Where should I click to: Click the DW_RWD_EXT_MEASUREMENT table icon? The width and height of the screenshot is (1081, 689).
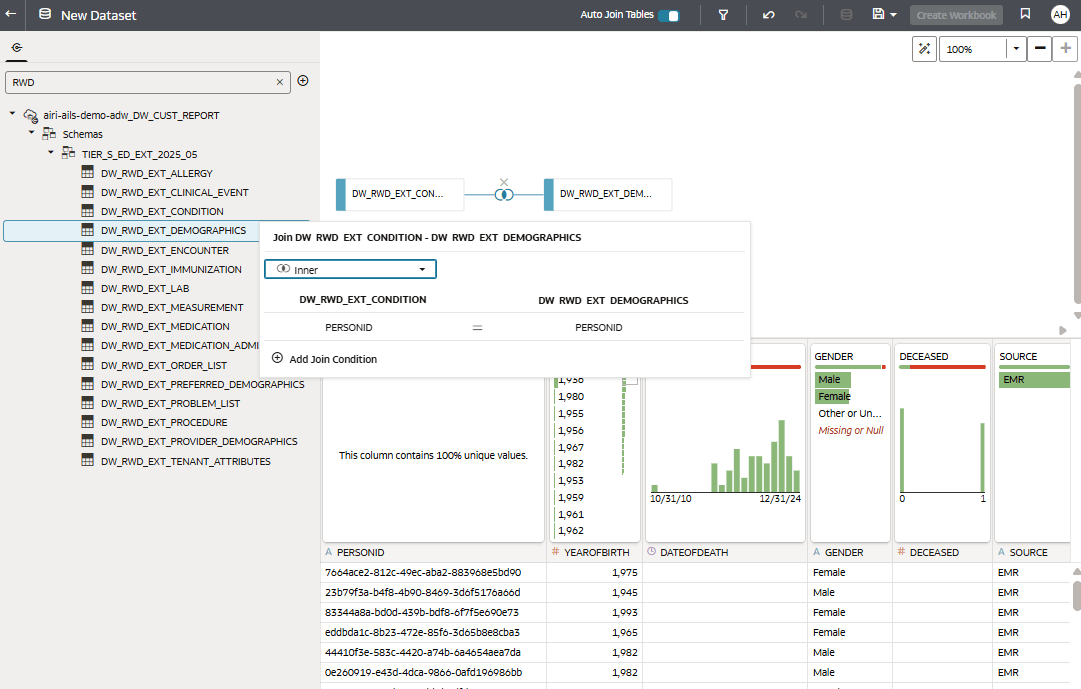[x=88, y=307]
